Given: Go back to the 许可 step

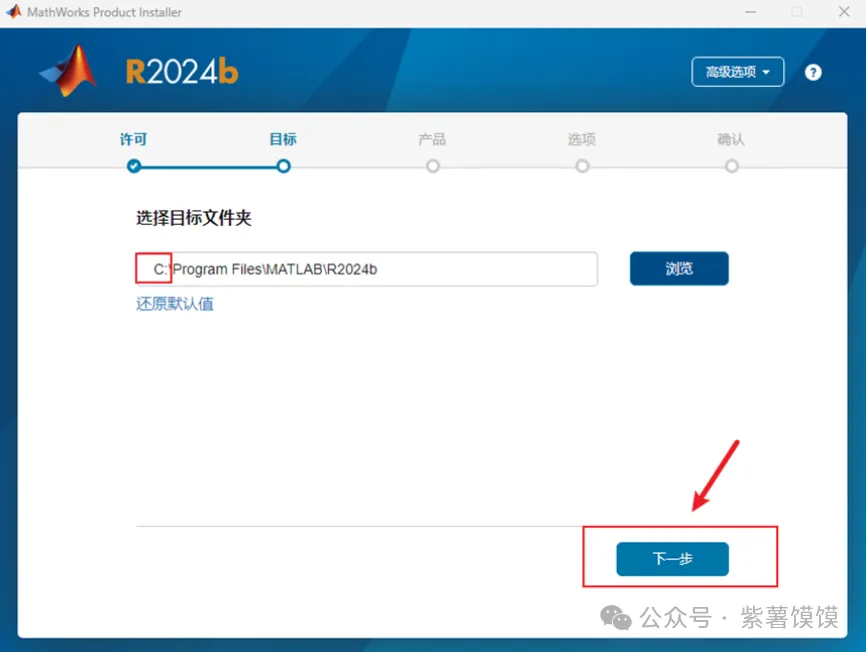Looking at the screenshot, I should (133, 139).
